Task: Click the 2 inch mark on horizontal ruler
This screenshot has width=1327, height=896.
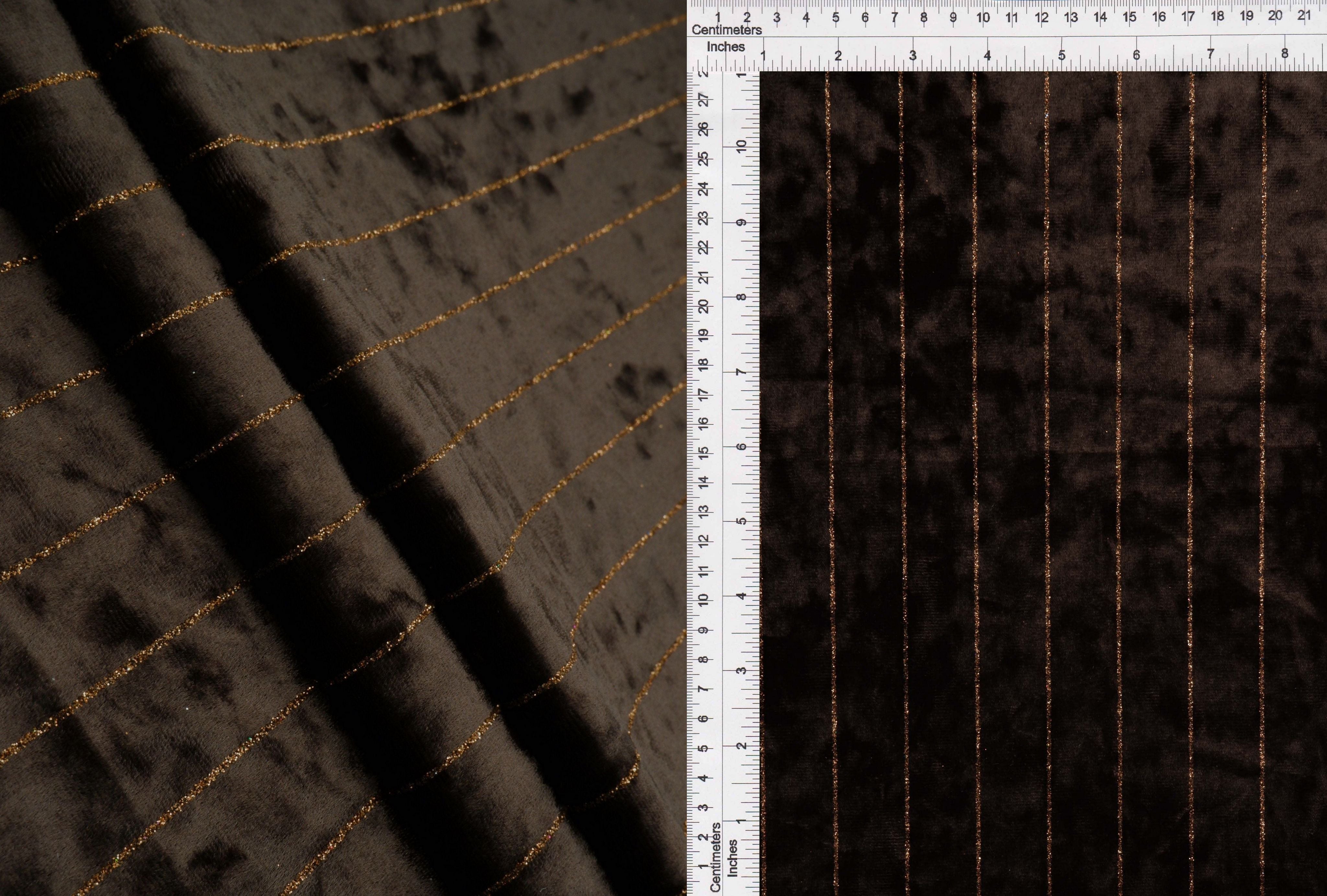Action: (838, 56)
